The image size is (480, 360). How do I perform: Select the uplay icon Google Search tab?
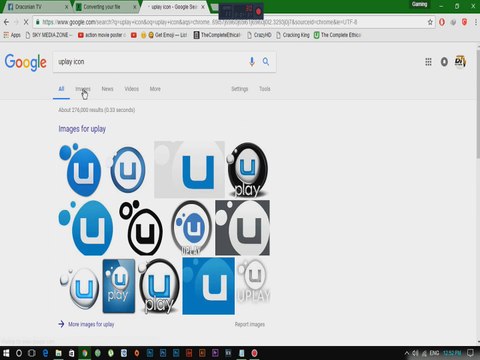tap(174, 7)
